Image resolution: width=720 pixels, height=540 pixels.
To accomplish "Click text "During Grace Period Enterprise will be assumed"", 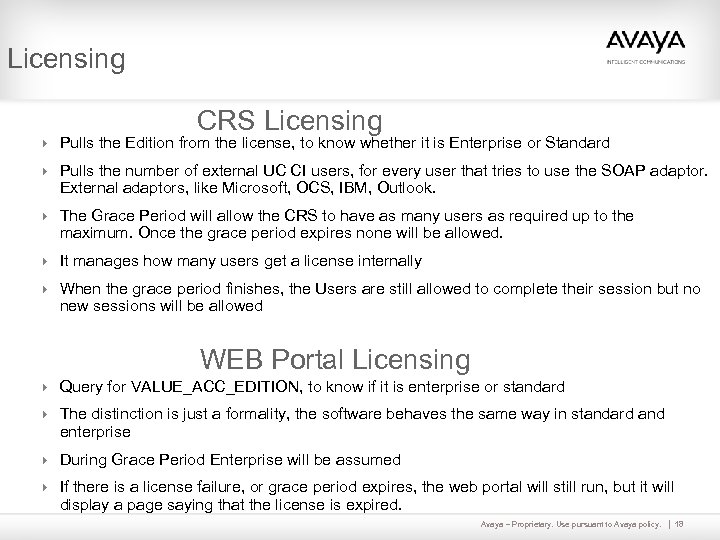I will point(230,460).
